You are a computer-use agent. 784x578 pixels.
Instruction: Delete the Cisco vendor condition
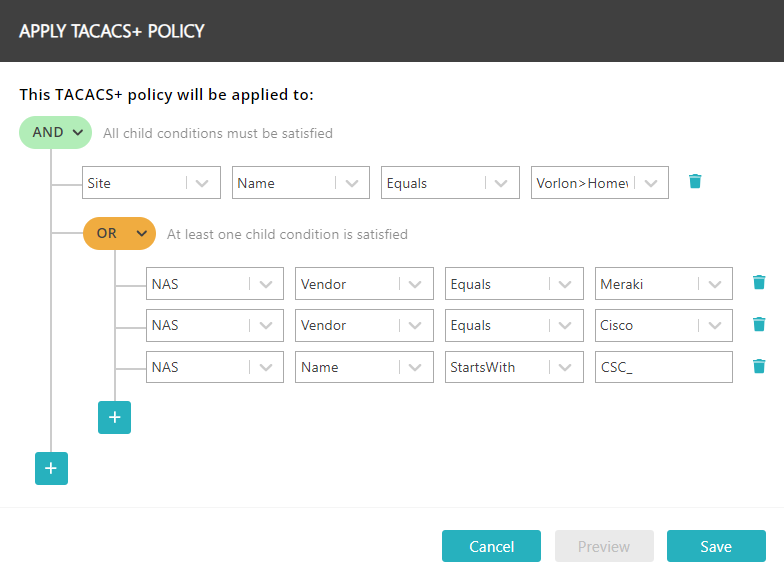tap(758, 324)
